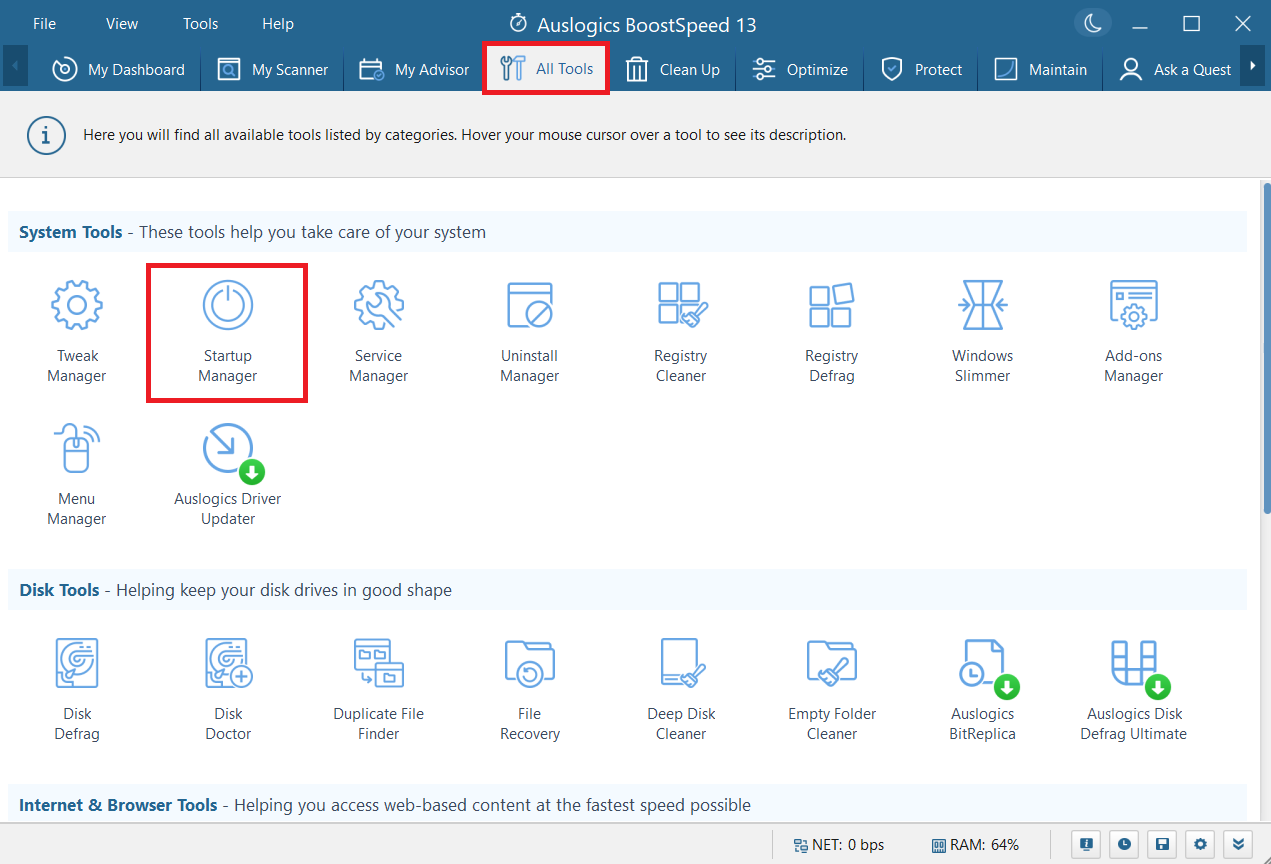Screen dimensions: 1271x864
Task: Run Deep Disk Cleaner
Action: (681, 690)
